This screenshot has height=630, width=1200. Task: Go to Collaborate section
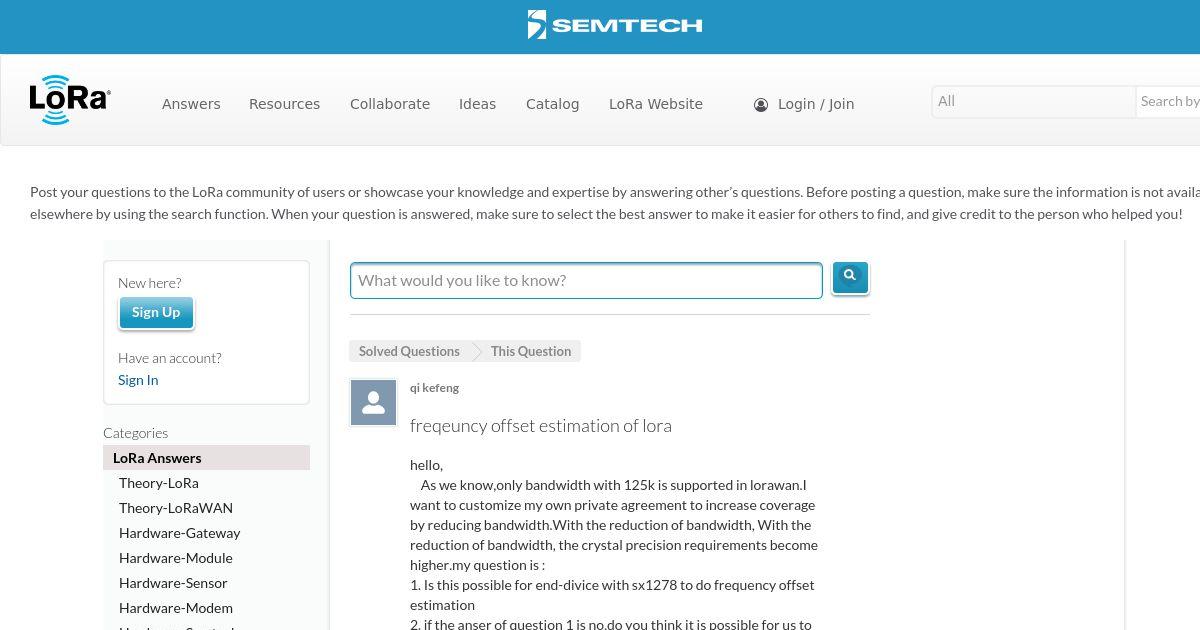(x=390, y=104)
